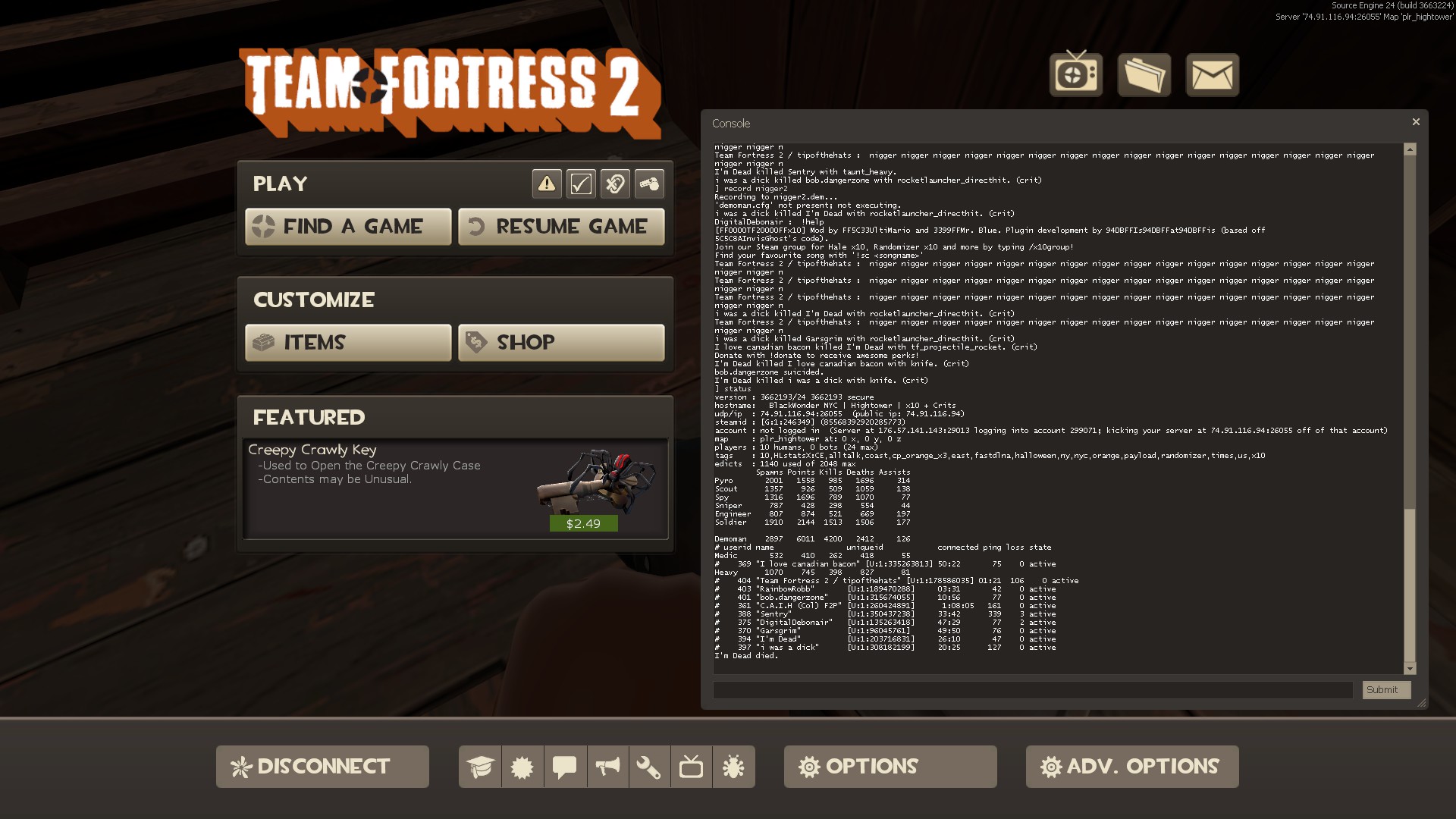Click the "Donate with !donate" line

pyautogui.click(x=816, y=356)
